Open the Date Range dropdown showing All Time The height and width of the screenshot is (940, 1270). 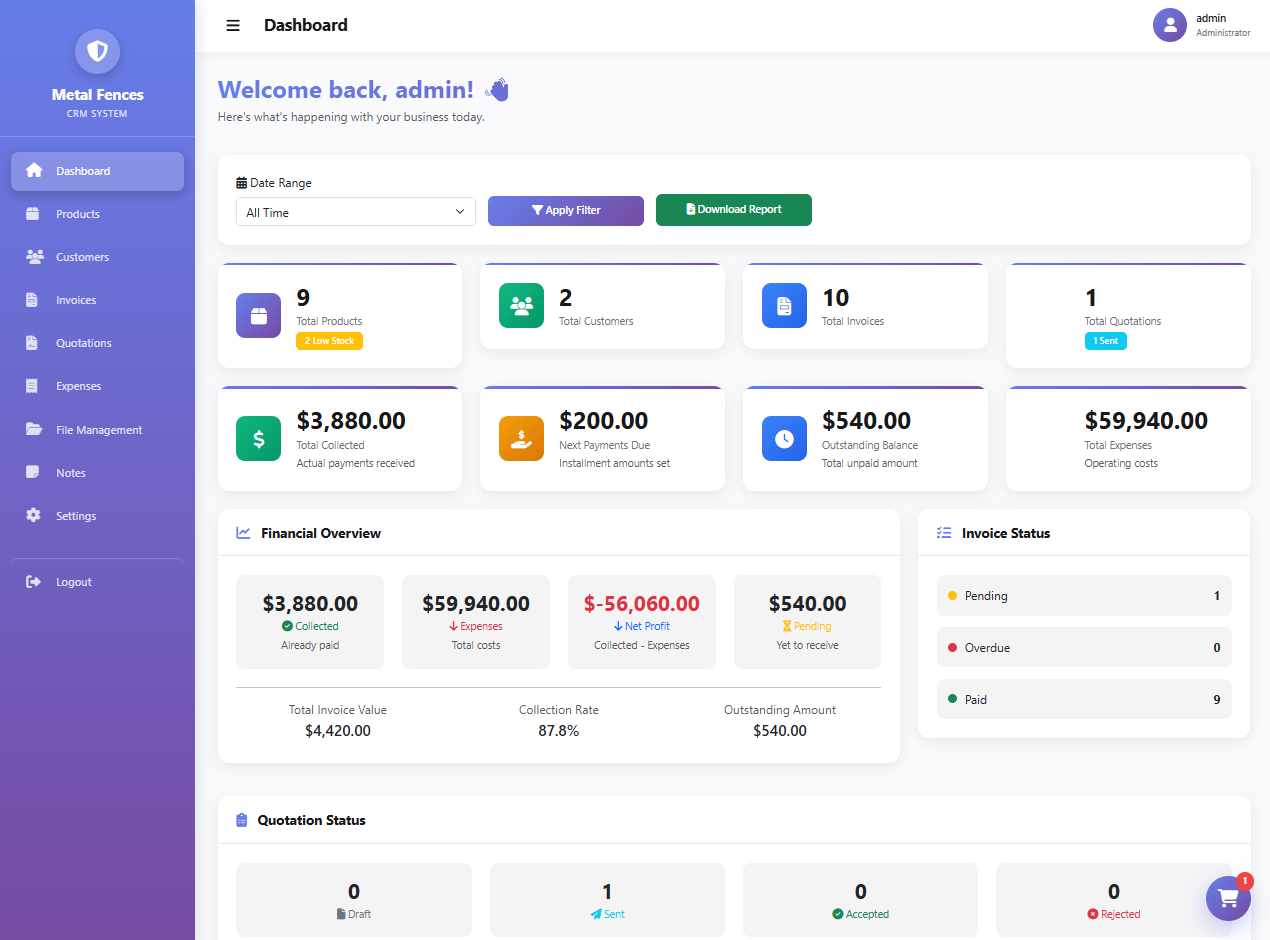click(355, 212)
